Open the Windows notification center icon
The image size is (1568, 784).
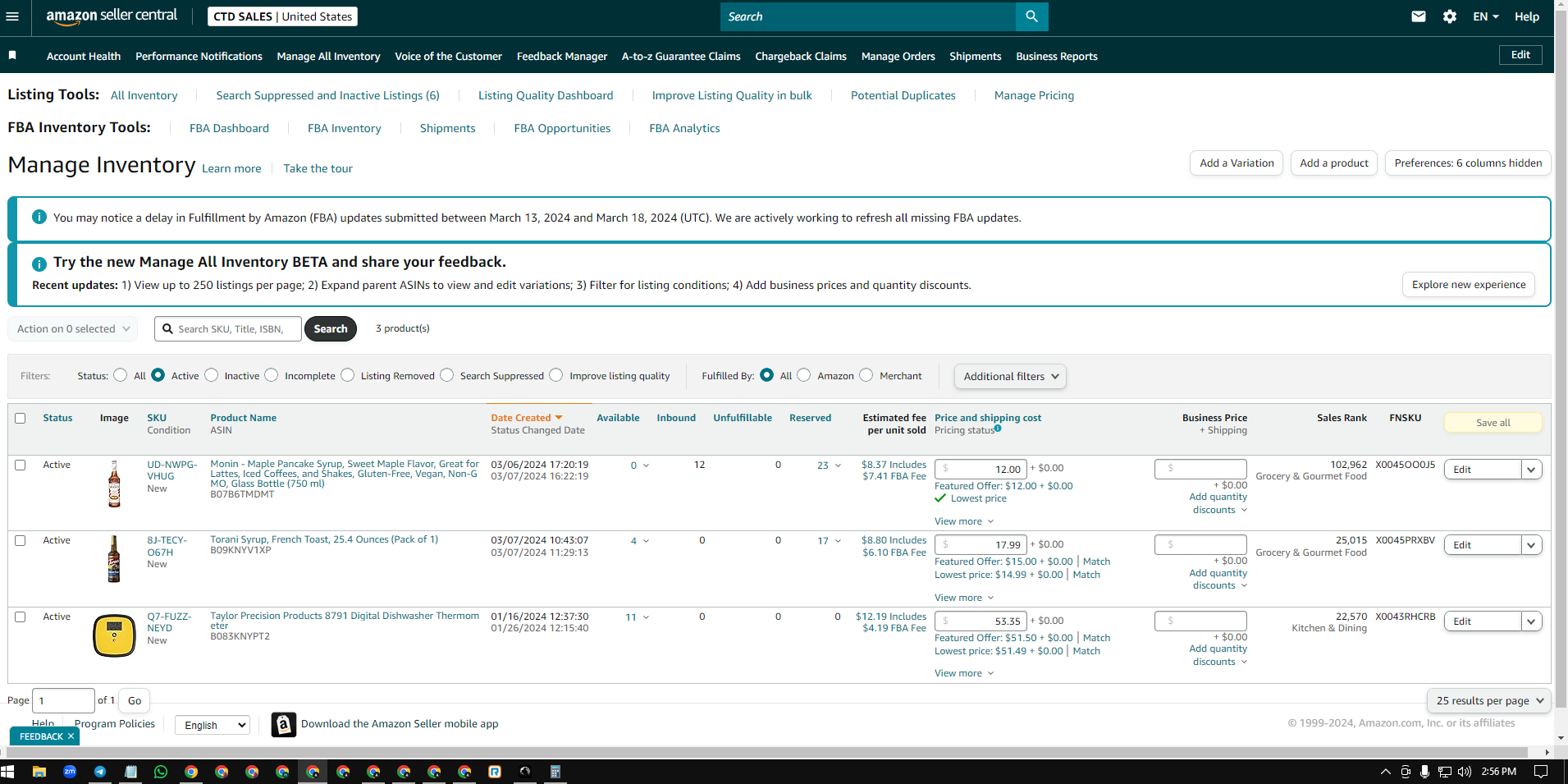[x=1541, y=772]
